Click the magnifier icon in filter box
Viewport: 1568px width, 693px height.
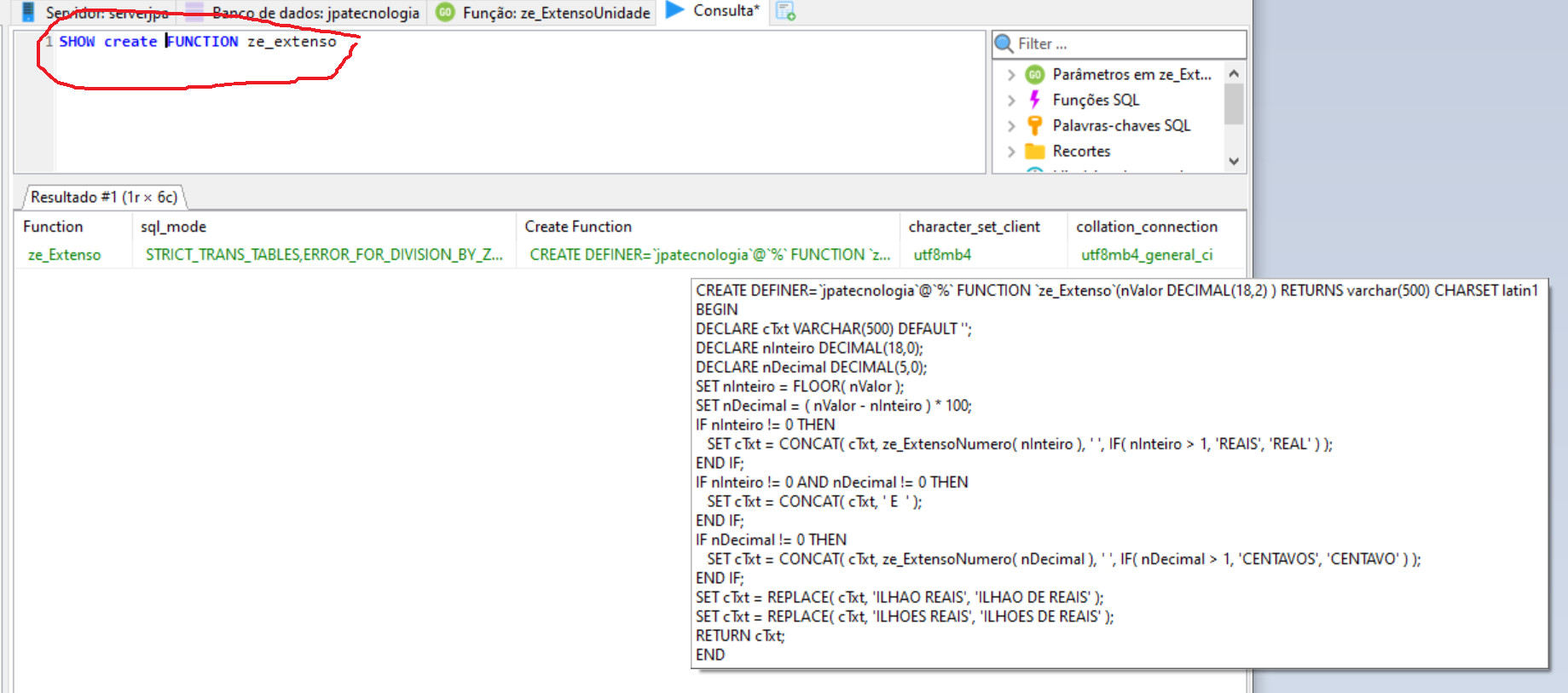[1004, 43]
